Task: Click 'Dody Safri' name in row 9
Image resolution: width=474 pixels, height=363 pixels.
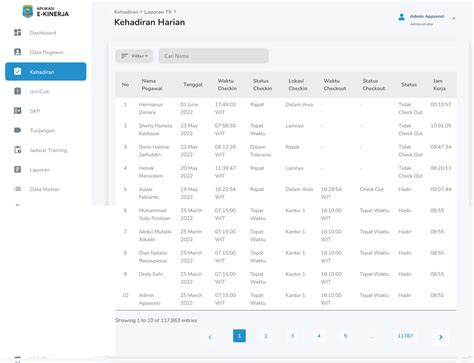Action: [x=151, y=274]
